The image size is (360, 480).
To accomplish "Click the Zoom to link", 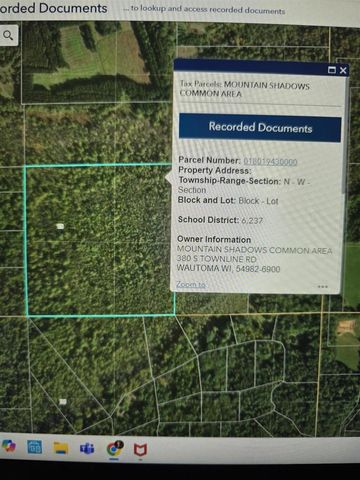I will tap(191, 284).
